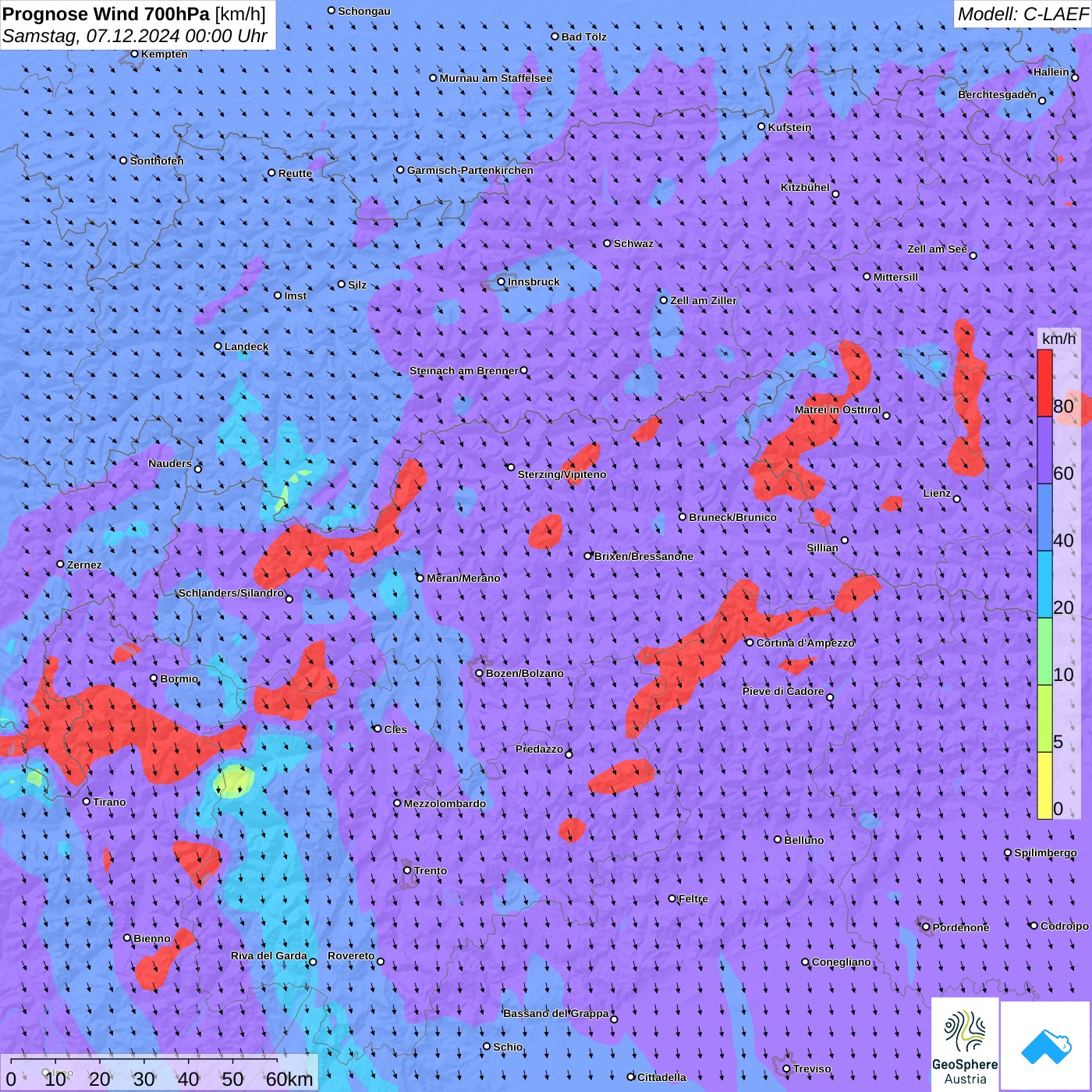The image size is (1092, 1092).
Task: Click the Sillian label
Action: point(822,548)
